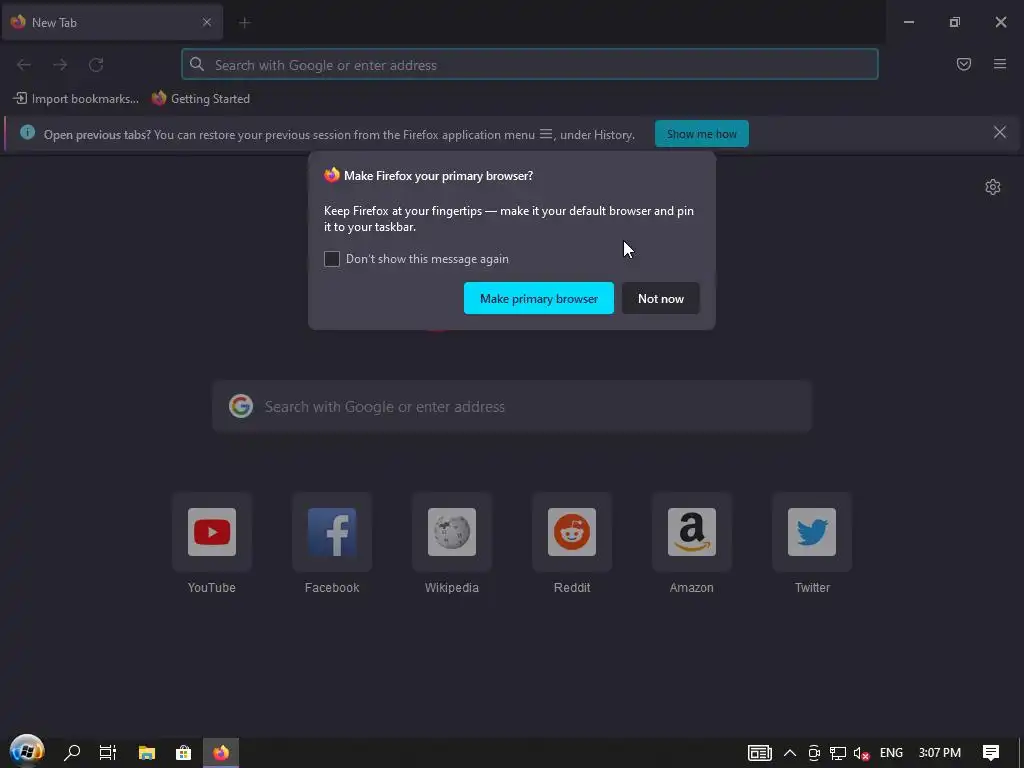Close the New Tab tab
Viewport: 1024px width, 768px height.
tap(206, 22)
